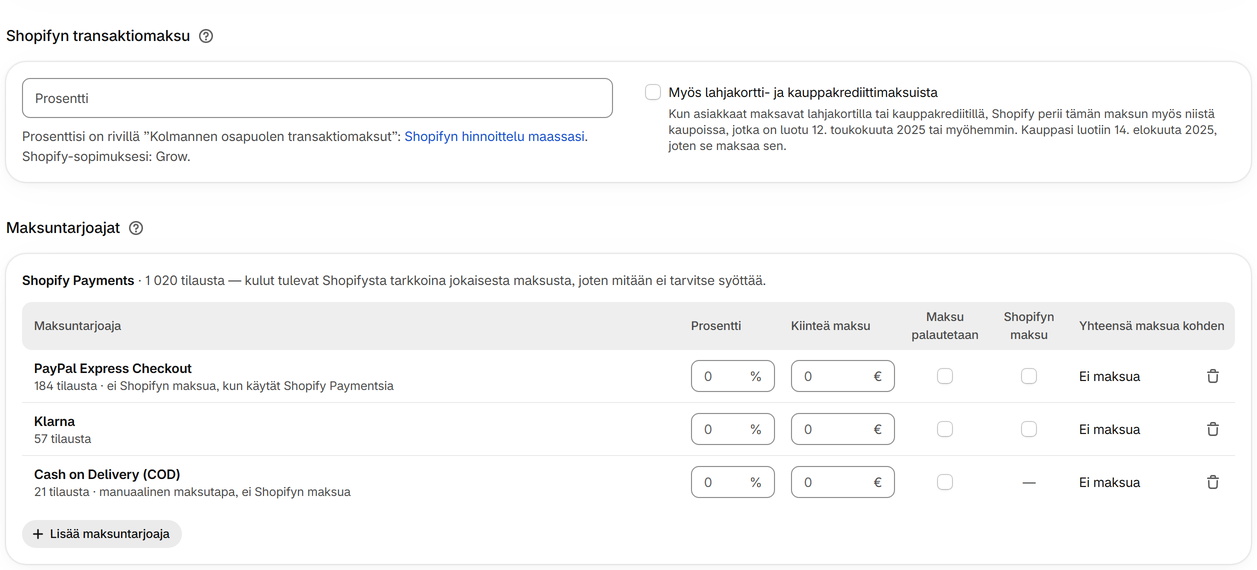
Task: Edit Cash on Delivery fixed fee field
Action: tap(843, 482)
